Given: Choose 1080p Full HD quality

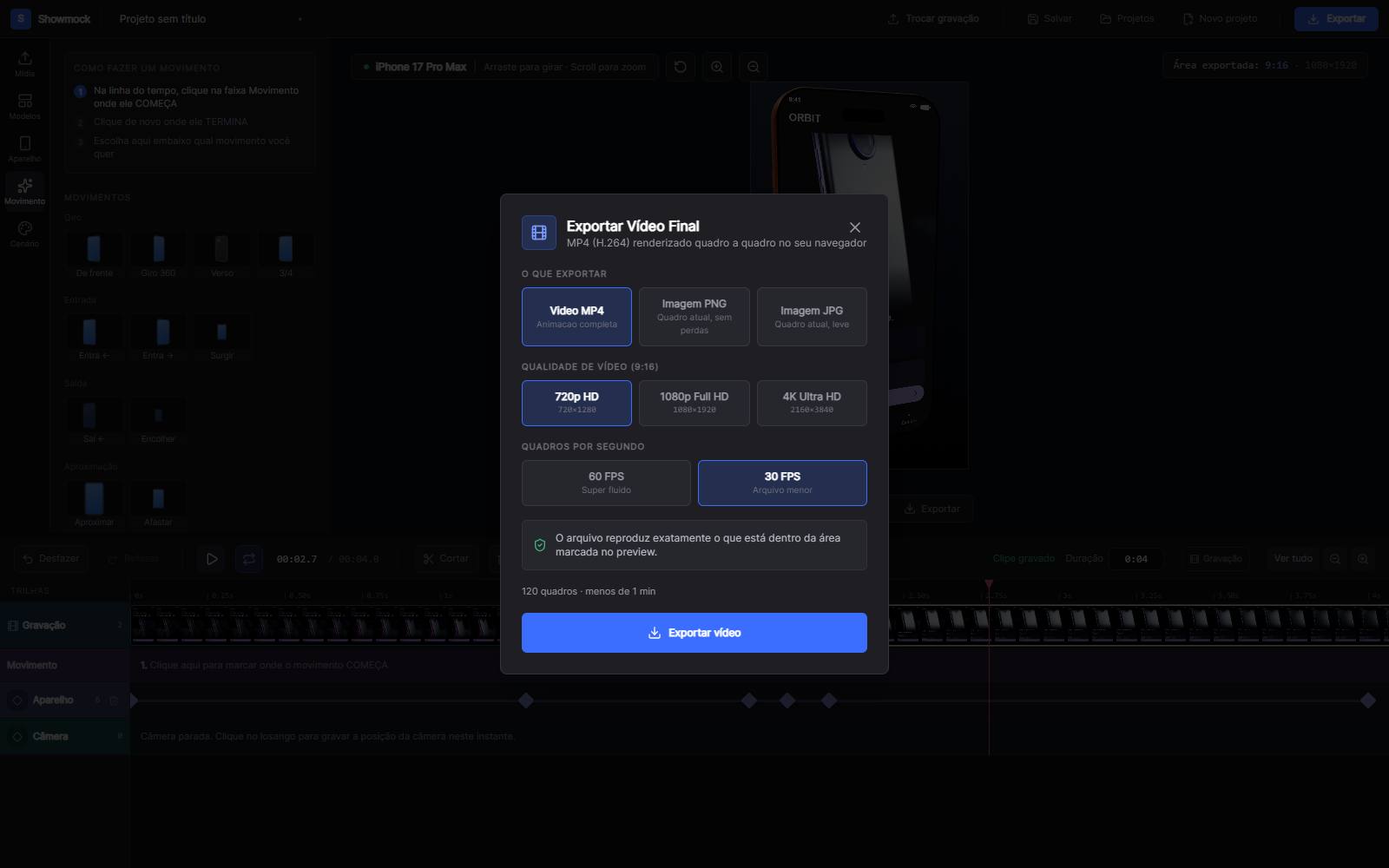Looking at the screenshot, I should click(694, 403).
